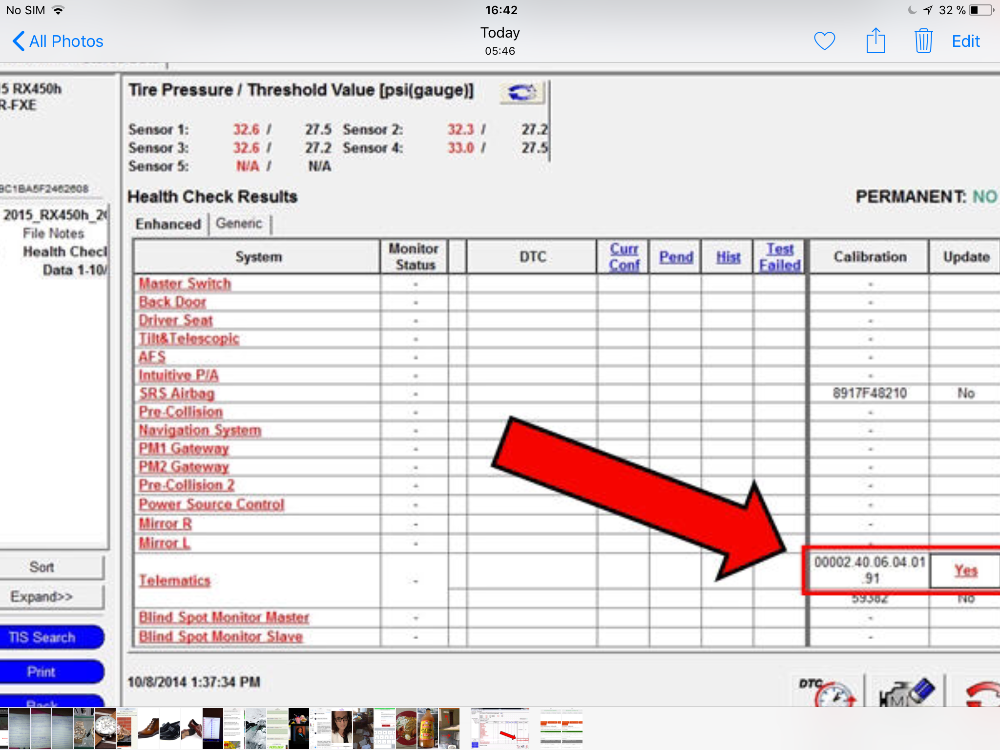Sort by Curr Conf column header
The image size is (1000, 750).
tap(624, 257)
